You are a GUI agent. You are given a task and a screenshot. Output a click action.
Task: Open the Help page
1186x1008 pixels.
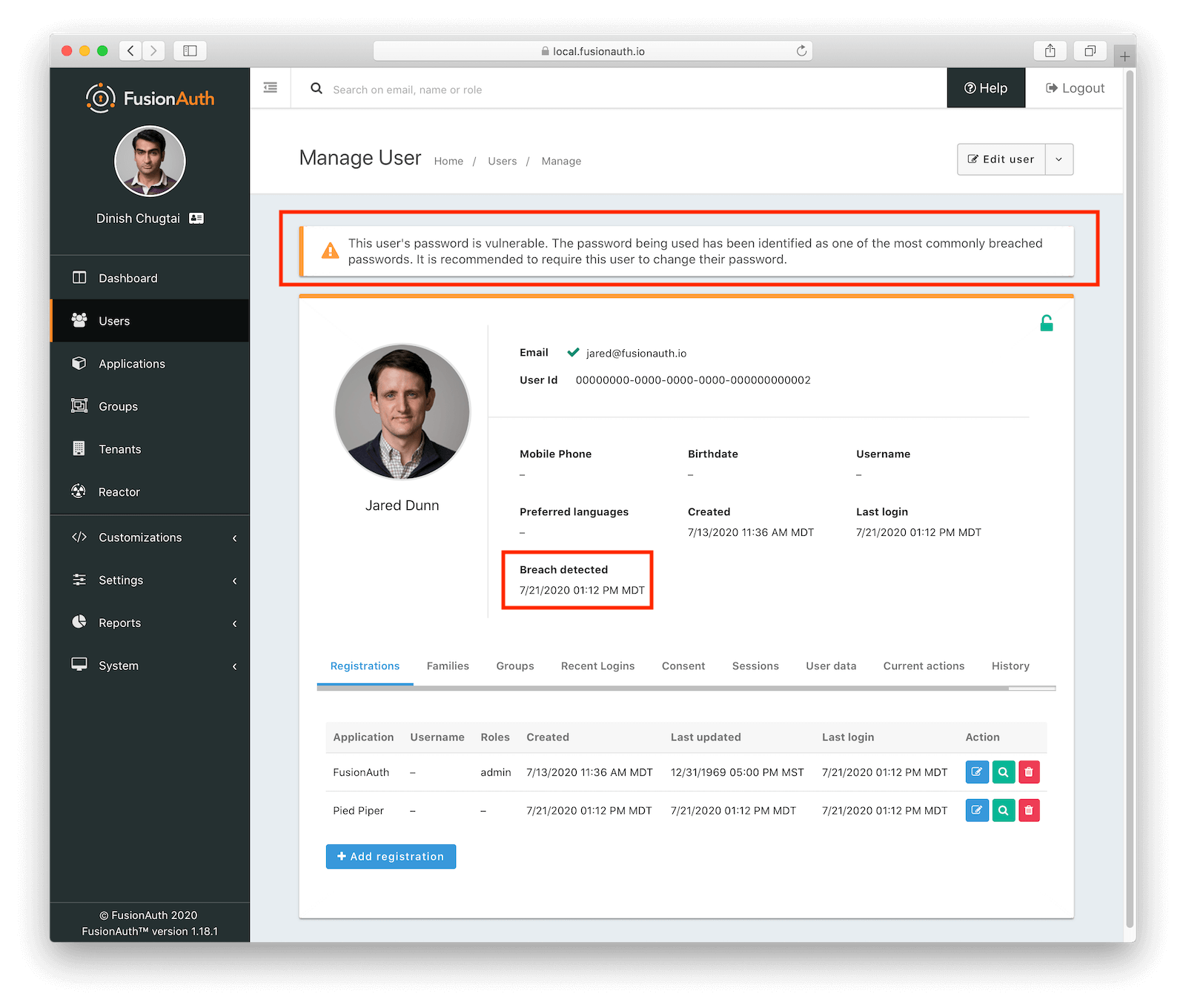click(986, 87)
